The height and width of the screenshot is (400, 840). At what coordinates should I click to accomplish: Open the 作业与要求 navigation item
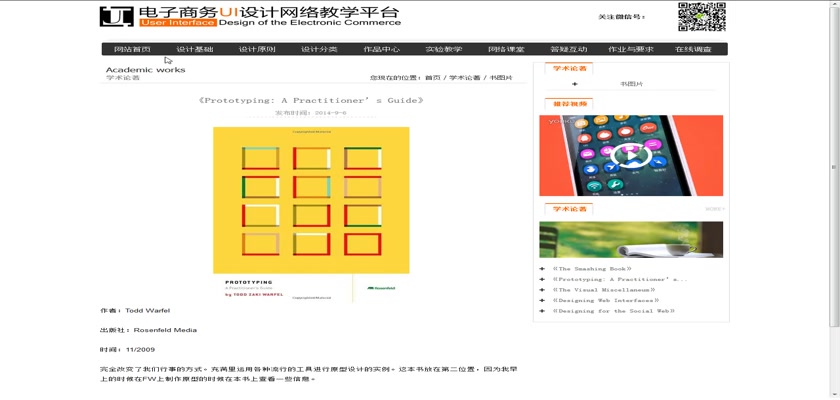[631, 49]
